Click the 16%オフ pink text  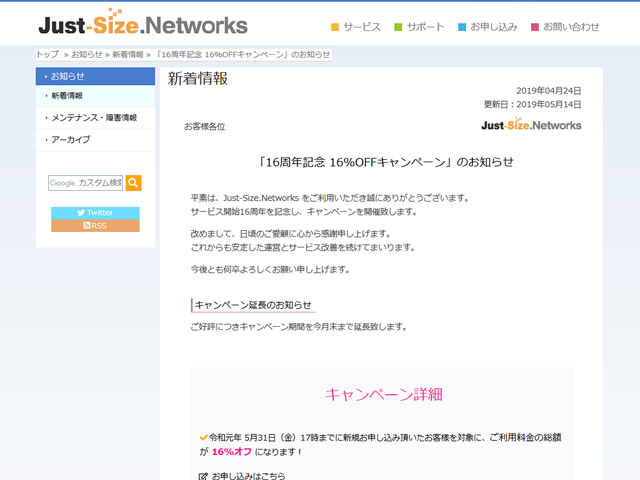[231, 452]
